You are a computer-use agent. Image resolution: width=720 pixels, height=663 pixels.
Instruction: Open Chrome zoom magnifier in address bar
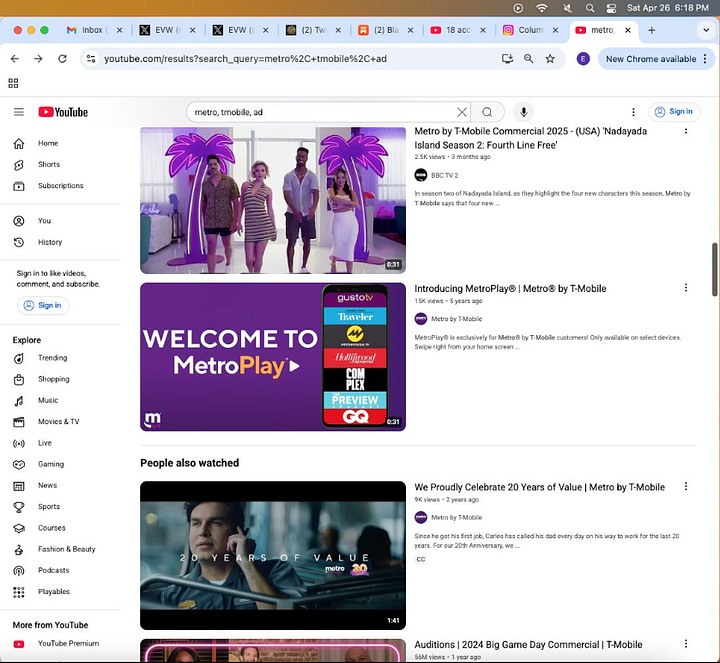529,59
